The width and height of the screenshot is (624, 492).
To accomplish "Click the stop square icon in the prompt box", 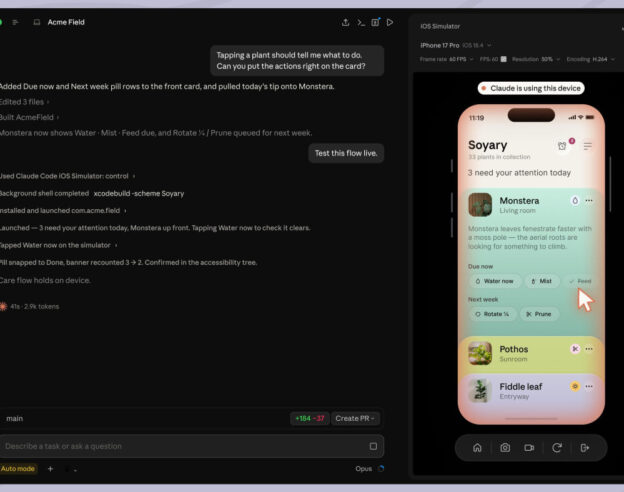I will pyautogui.click(x=373, y=446).
